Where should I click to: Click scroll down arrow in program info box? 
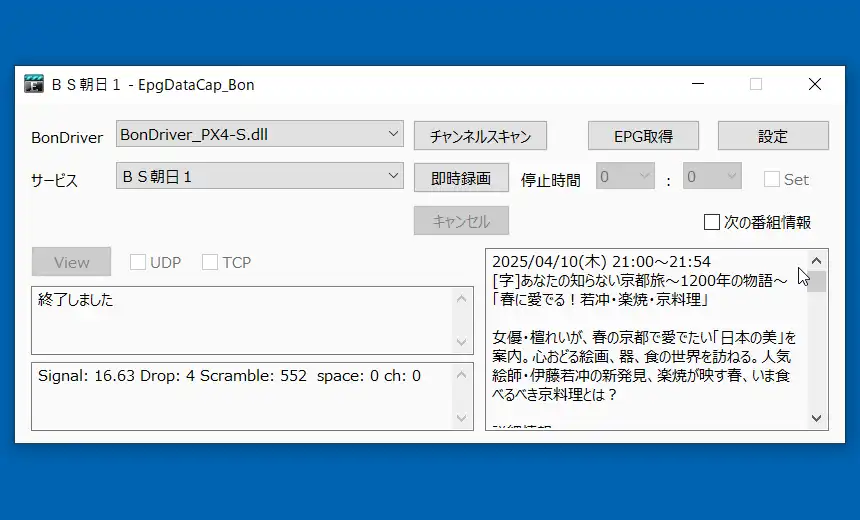click(x=817, y=419)
